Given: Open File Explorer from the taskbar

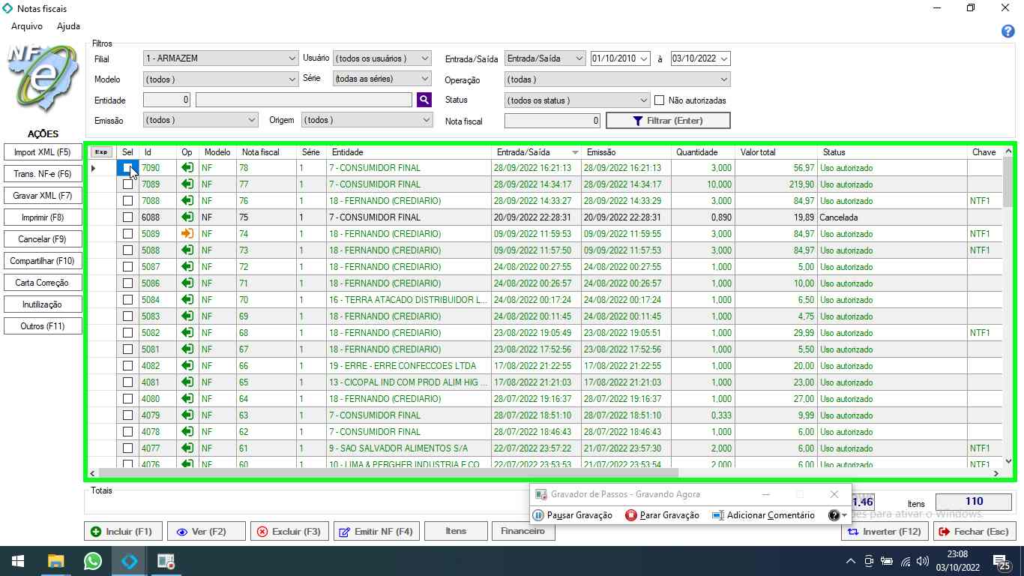Looking at the screenshot, I should [56, 561].
